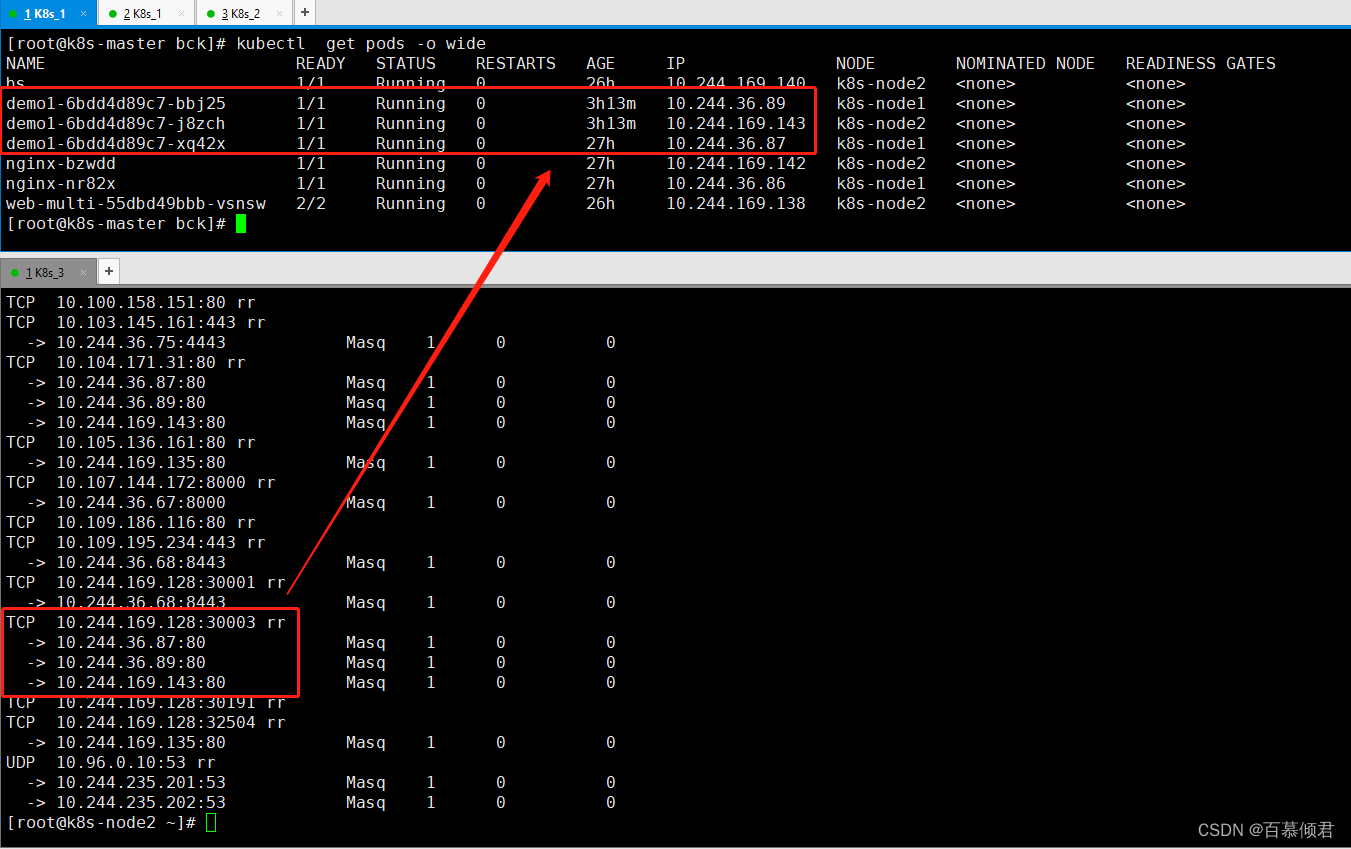Viewport: 1351px width, 849px height.
Task: Click the READINESS GATES column header
Action: pyautogui.click(x=1201, y=64)
